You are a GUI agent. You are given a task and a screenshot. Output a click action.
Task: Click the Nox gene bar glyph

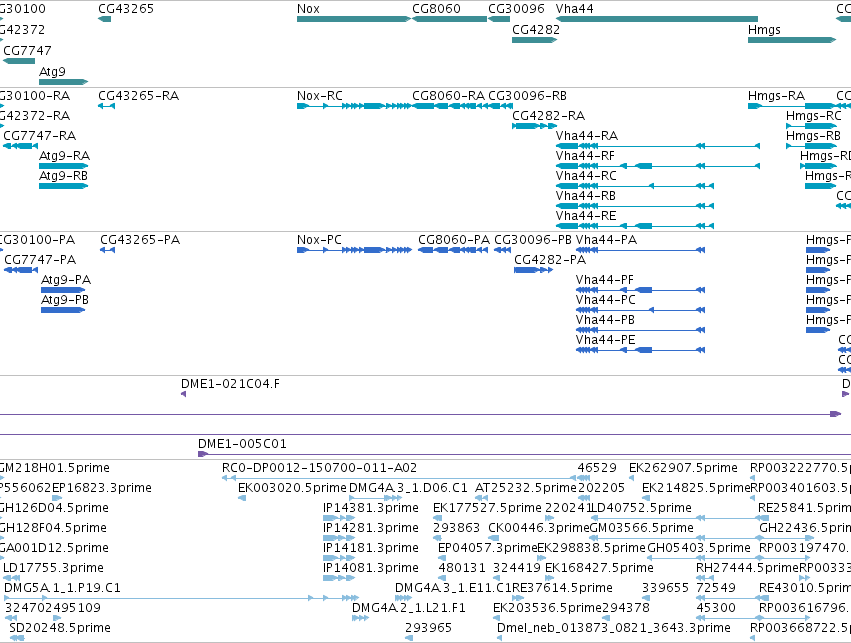tap(354, 19)
